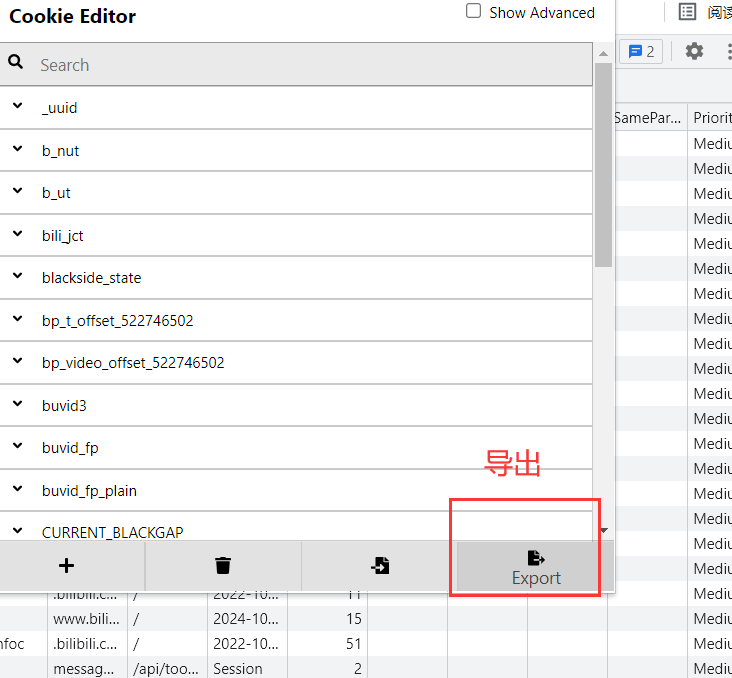Open the DevTools more options dots
The image size is (732, 678).
click(728, 51)
